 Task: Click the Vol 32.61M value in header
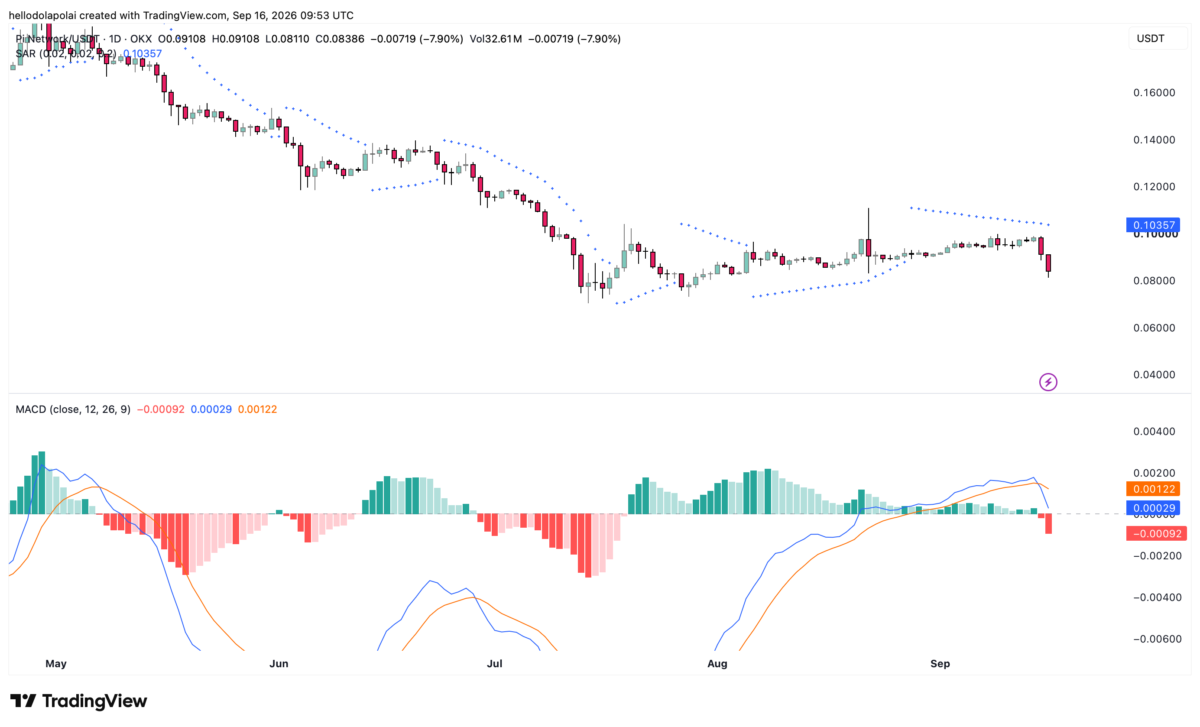[x=497, y=39]
